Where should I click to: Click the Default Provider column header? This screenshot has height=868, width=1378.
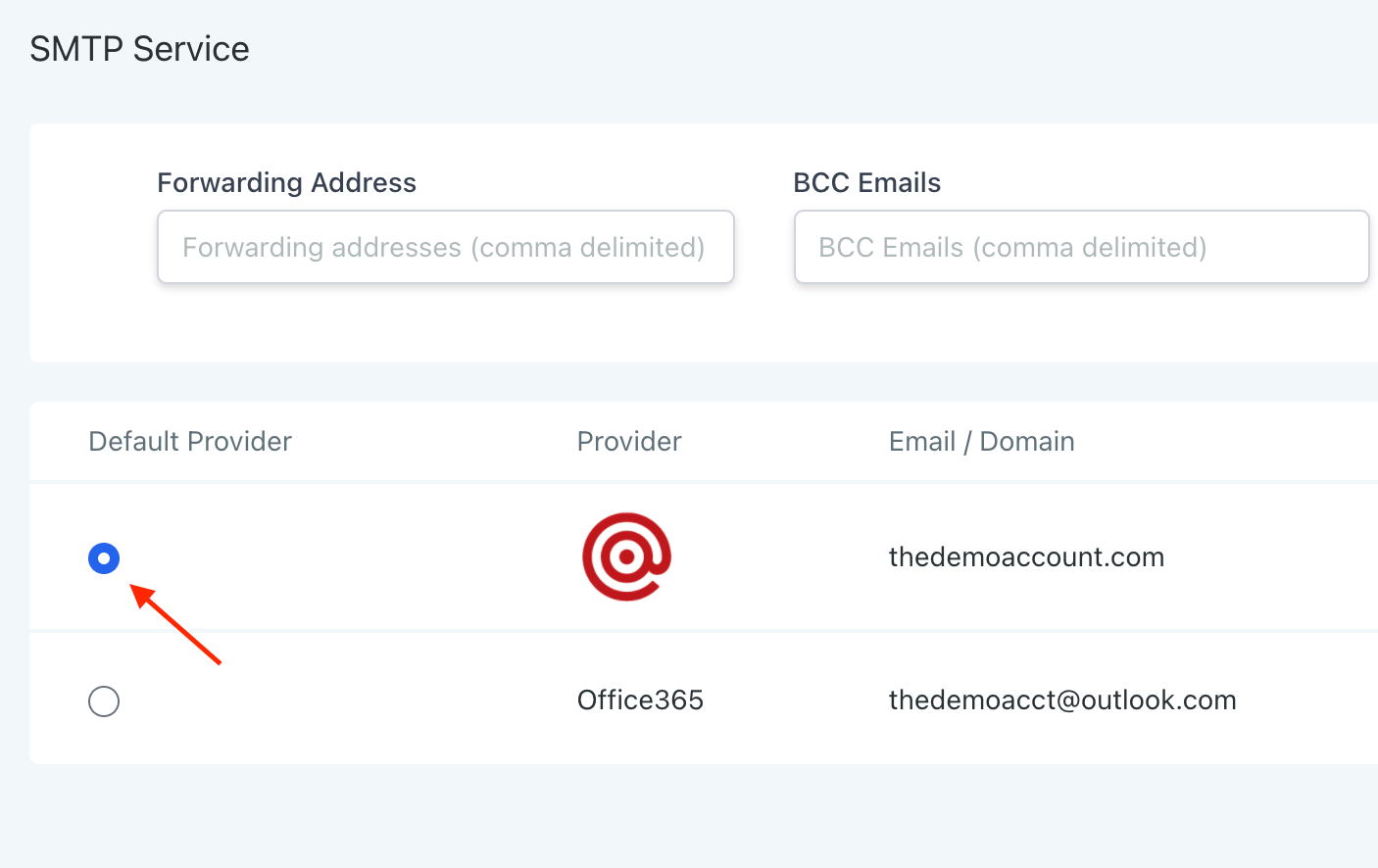[x=190, y=442]
